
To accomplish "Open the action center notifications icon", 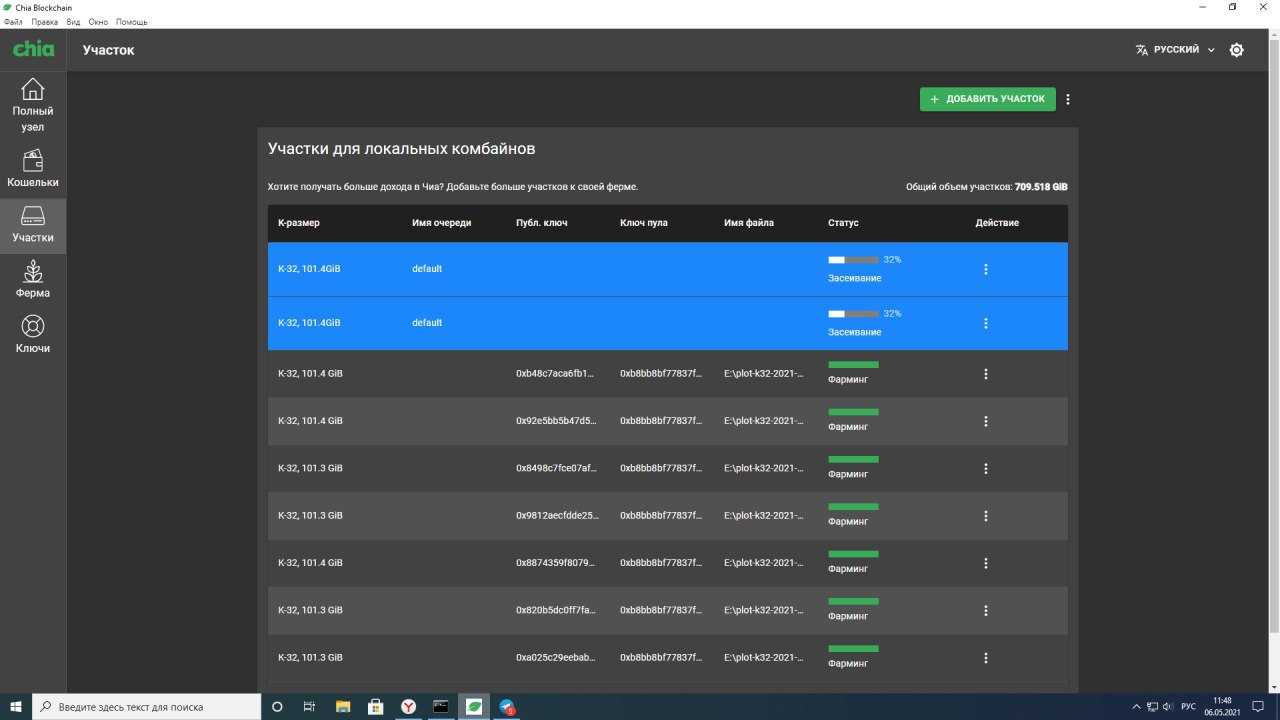I will tap(1258, 707).
